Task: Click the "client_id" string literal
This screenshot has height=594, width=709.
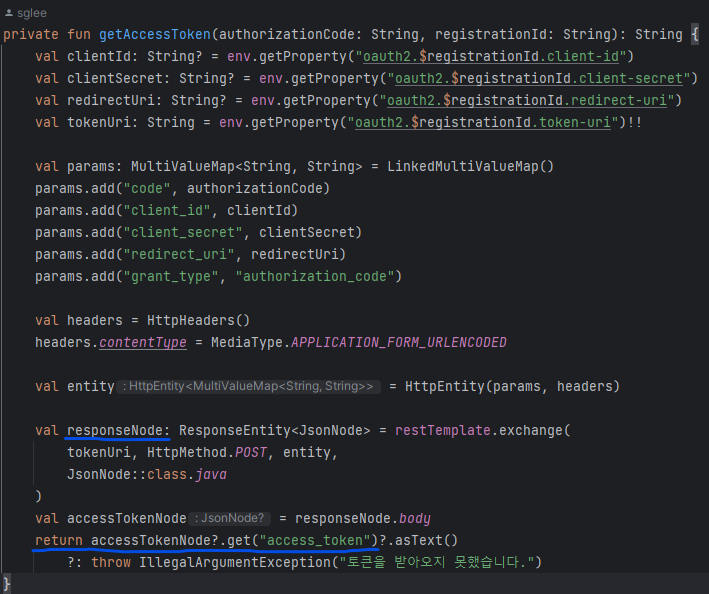Action: (167, 211)
